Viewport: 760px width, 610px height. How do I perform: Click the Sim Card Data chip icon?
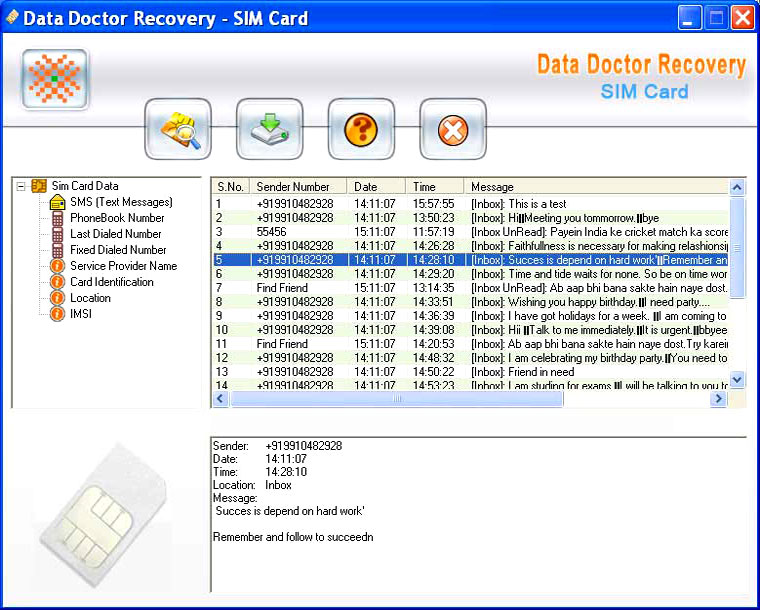pyautogui.click(x=39, y=186)
